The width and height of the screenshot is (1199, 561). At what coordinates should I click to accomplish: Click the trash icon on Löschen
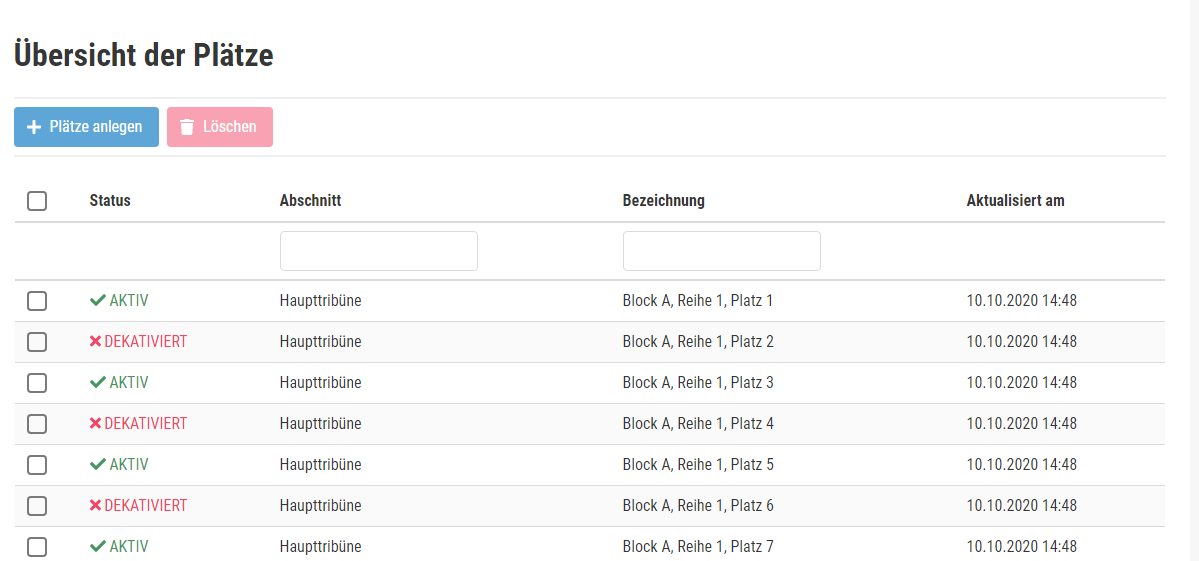187,127
